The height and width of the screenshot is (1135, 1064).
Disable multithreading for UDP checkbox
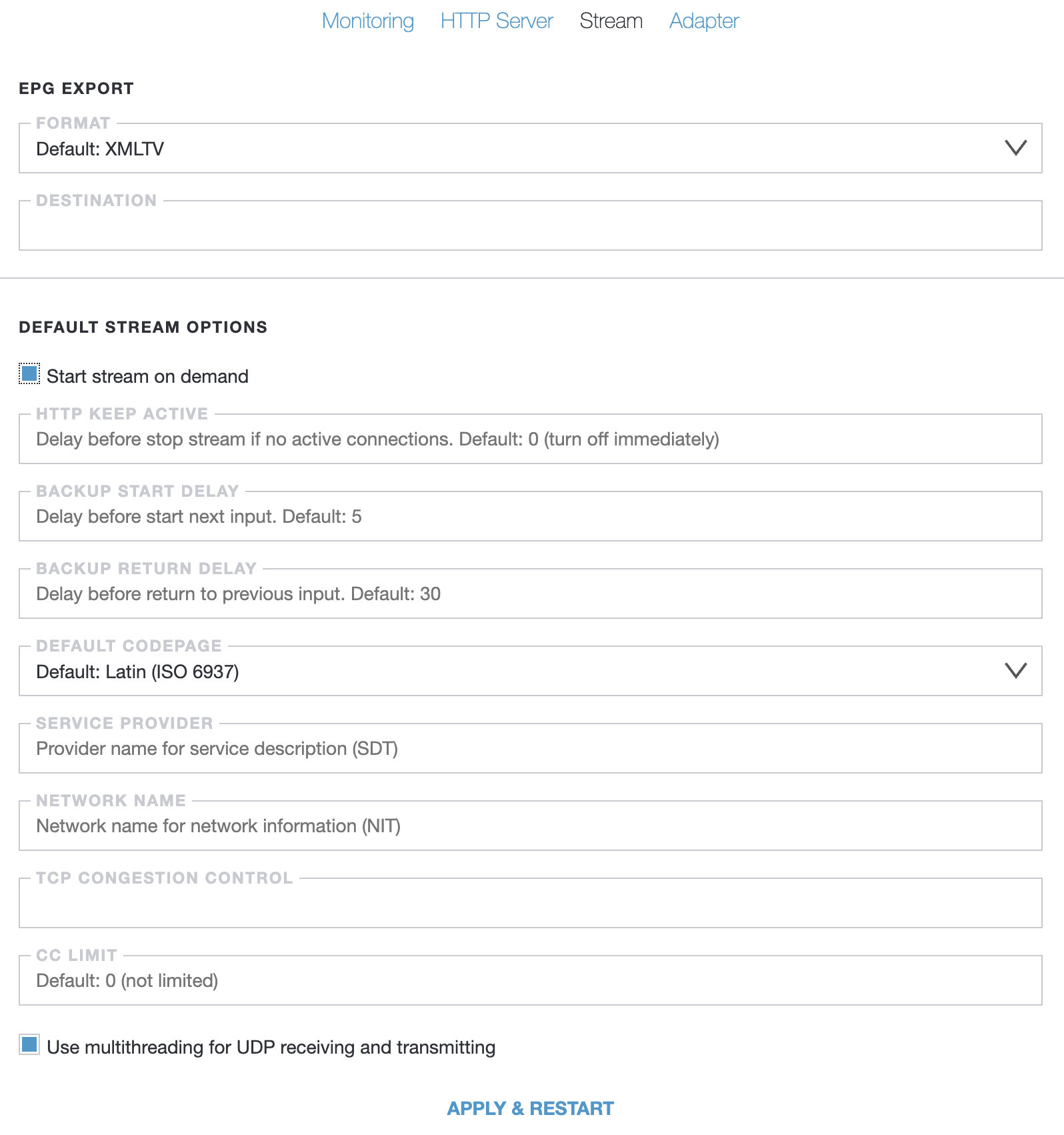30,1045
